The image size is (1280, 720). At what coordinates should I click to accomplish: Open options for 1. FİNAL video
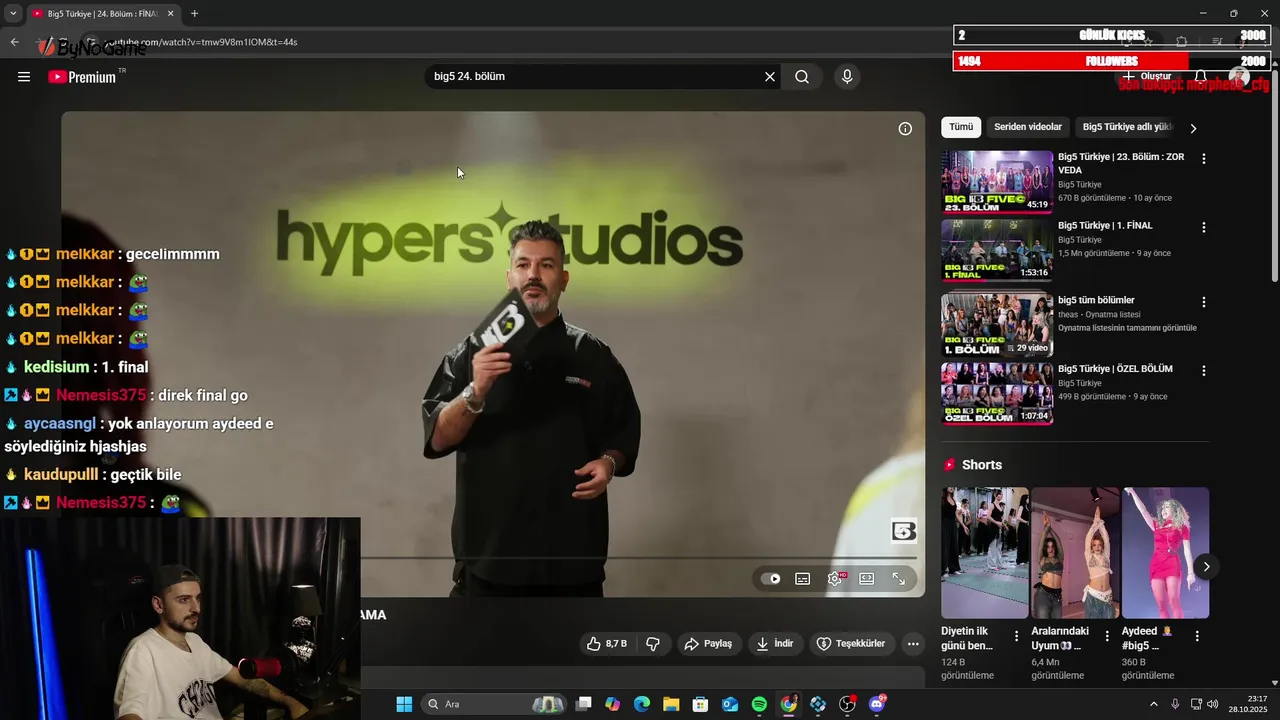coord(1203,228)
